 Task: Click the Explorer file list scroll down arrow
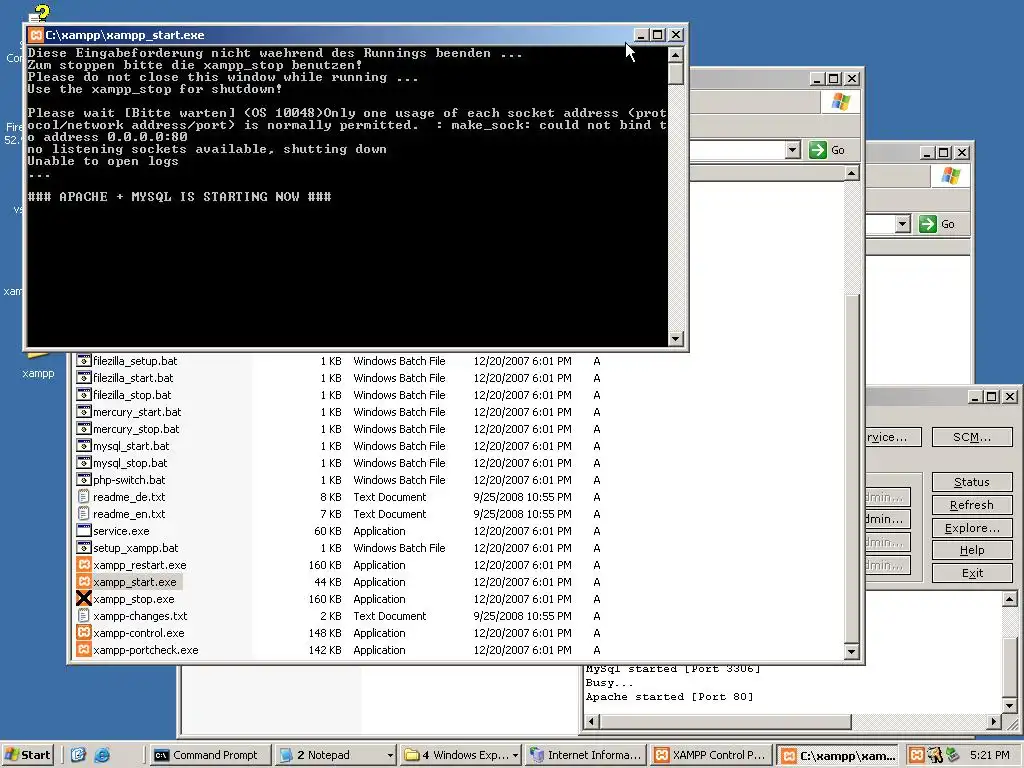pyautogui.click(x=851, y=651)
